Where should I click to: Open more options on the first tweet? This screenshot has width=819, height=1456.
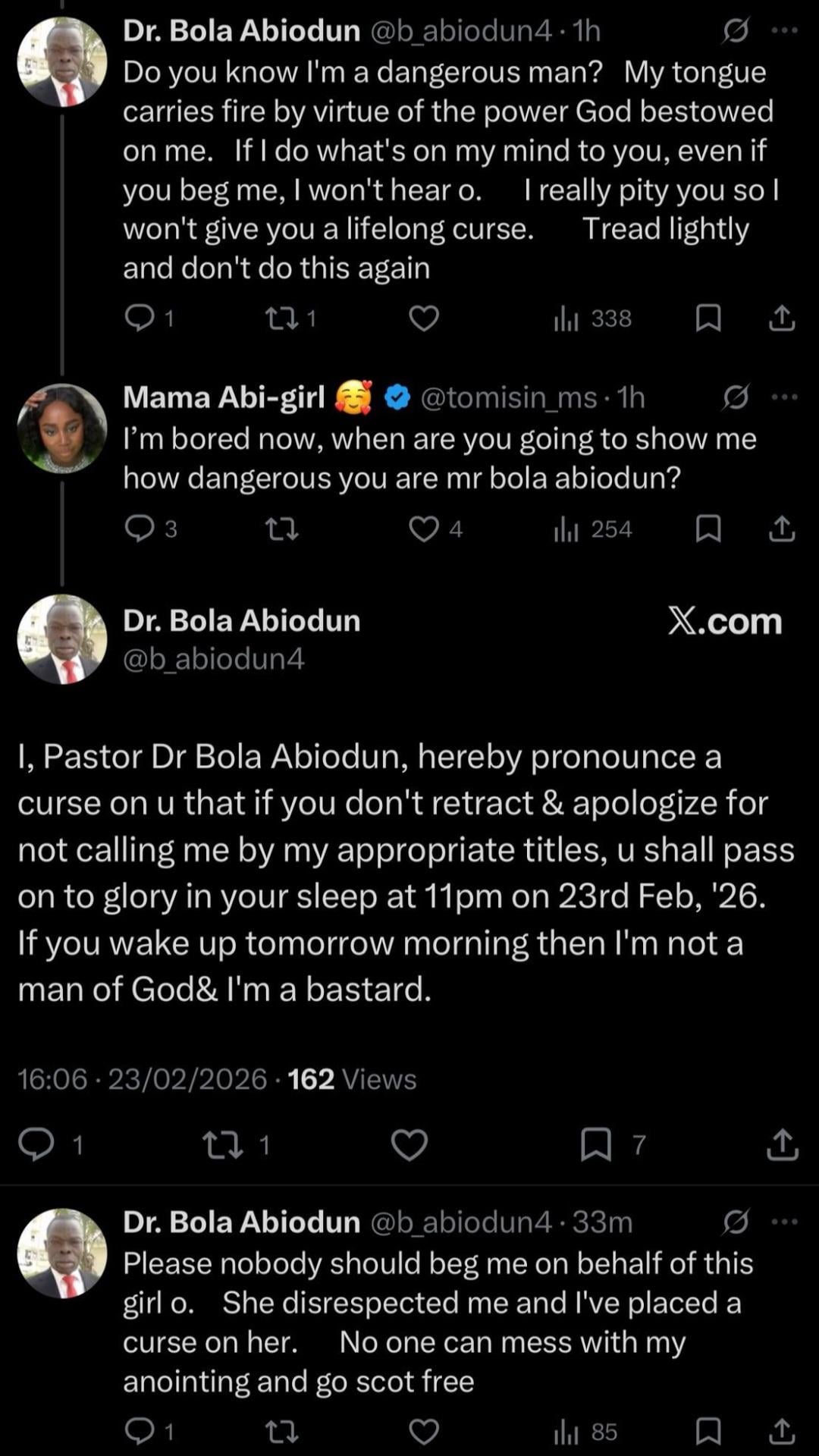pos(783,31)
